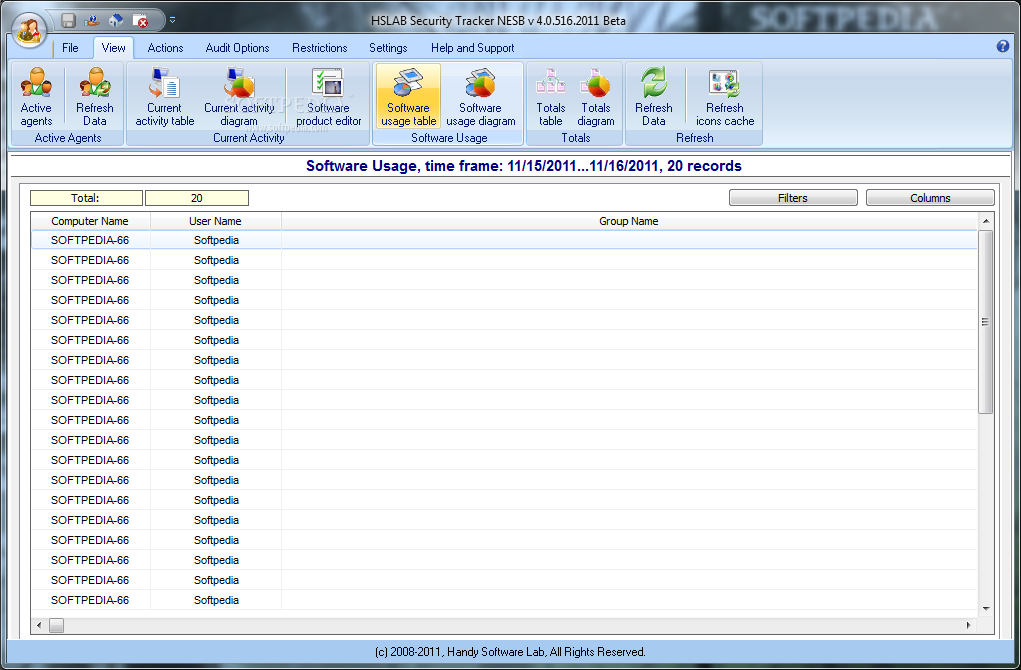Click the Total value field showing 20

click(197, 198)
